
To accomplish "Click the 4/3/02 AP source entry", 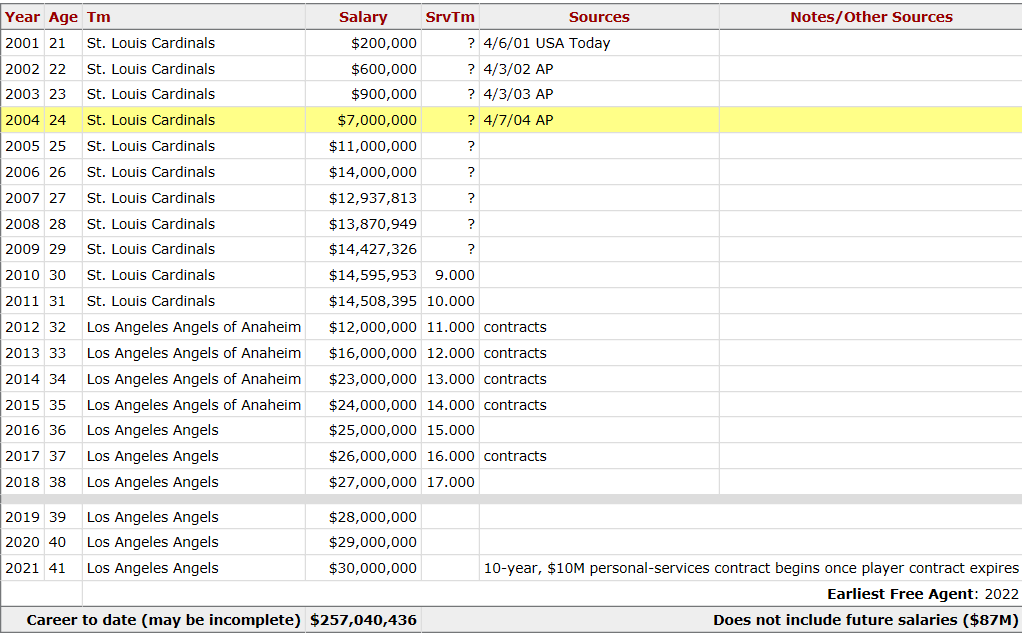I will click(517, 69).
